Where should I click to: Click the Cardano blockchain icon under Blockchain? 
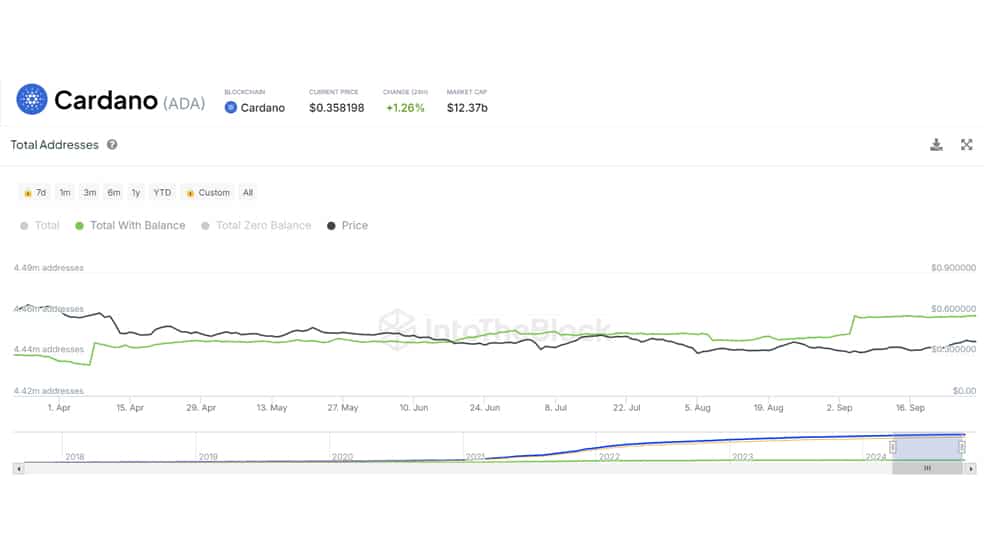click(x=230, y=108)
